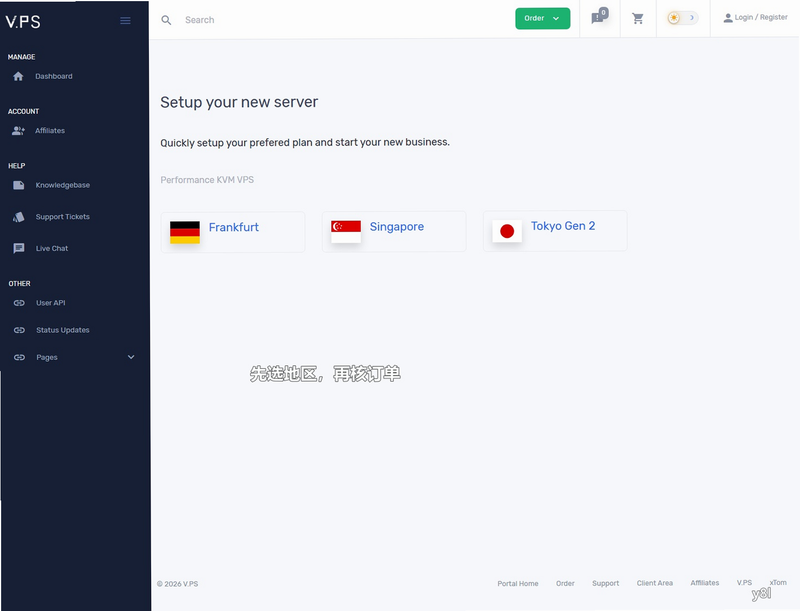Screen dimensions: 800x611
Task: Click the Singapore flag icon
Action: click(346, 232)
